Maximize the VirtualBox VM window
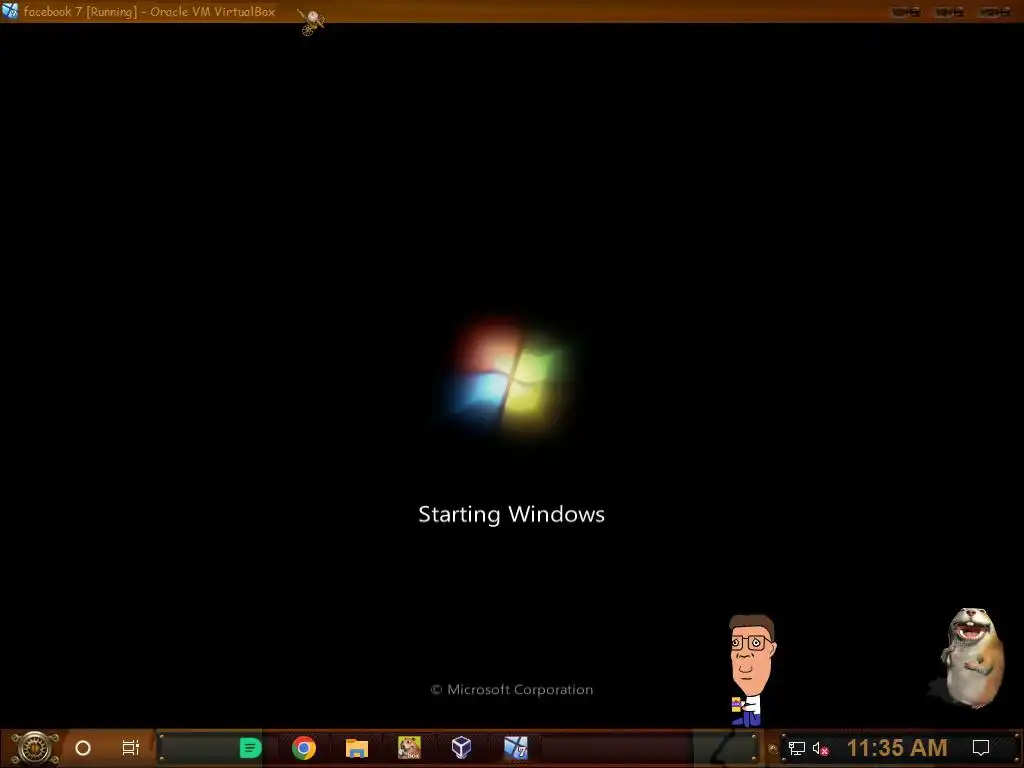The image size is (1024, 768). (950, 12)
